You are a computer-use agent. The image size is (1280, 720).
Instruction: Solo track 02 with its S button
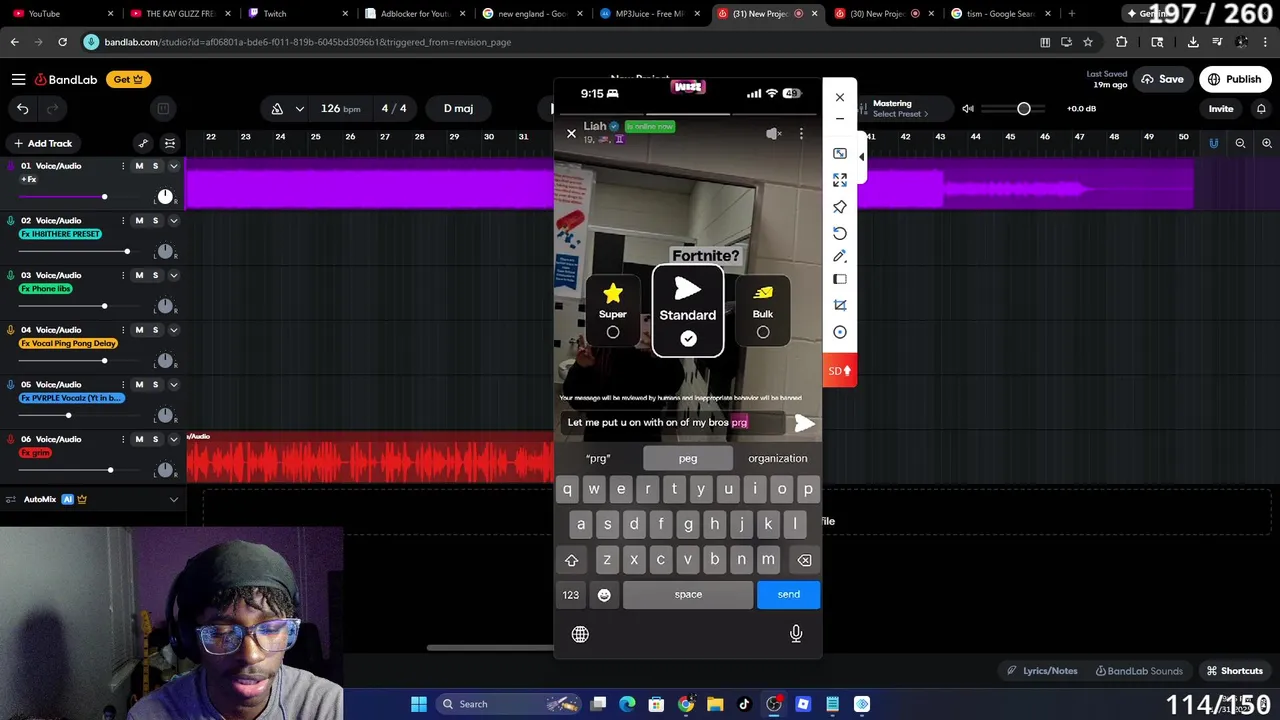tap(155, 220)
